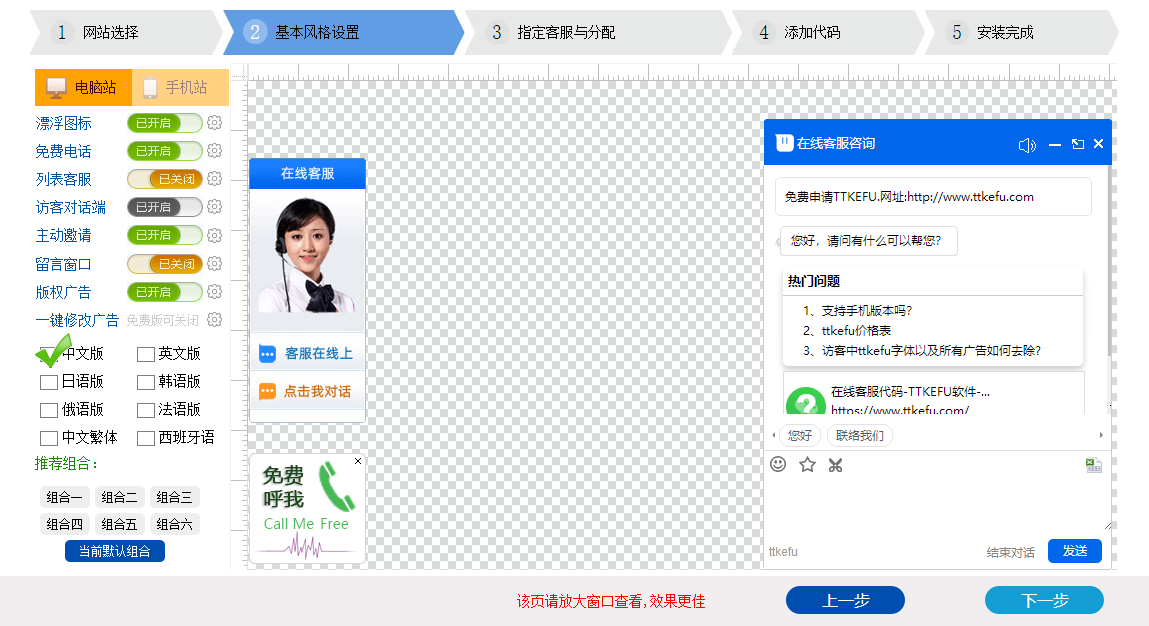Toggle the 免费电话 switch

pyautogui.click(x=165, y=151)
